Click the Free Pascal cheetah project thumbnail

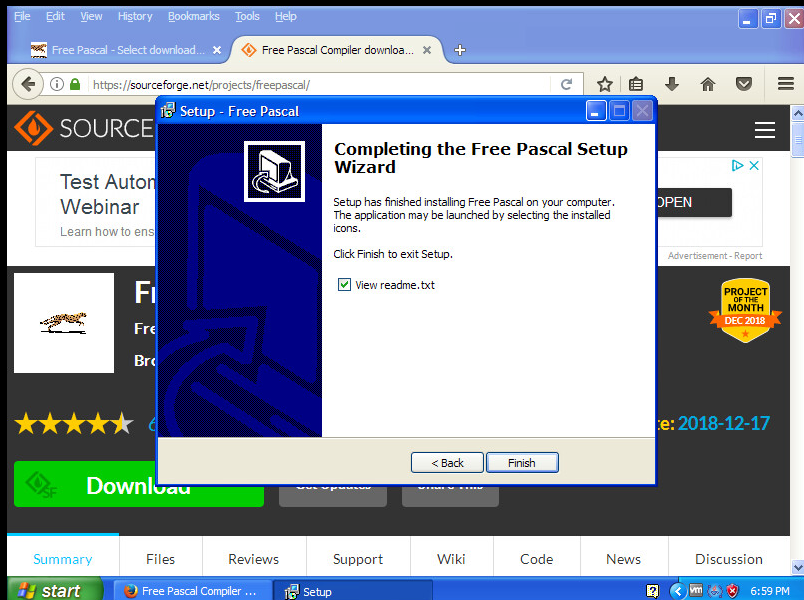(x=64, y=323)
